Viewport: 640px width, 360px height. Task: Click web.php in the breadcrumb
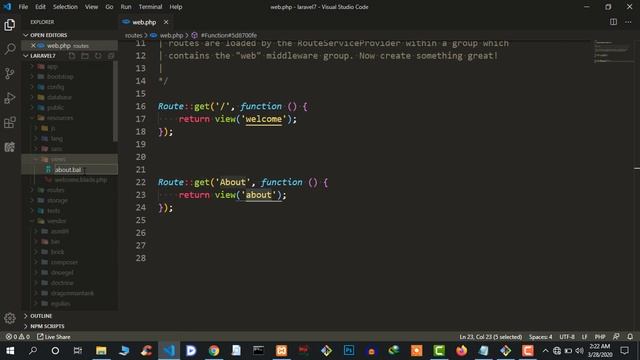pyautogui.click(x=171, y=36)
